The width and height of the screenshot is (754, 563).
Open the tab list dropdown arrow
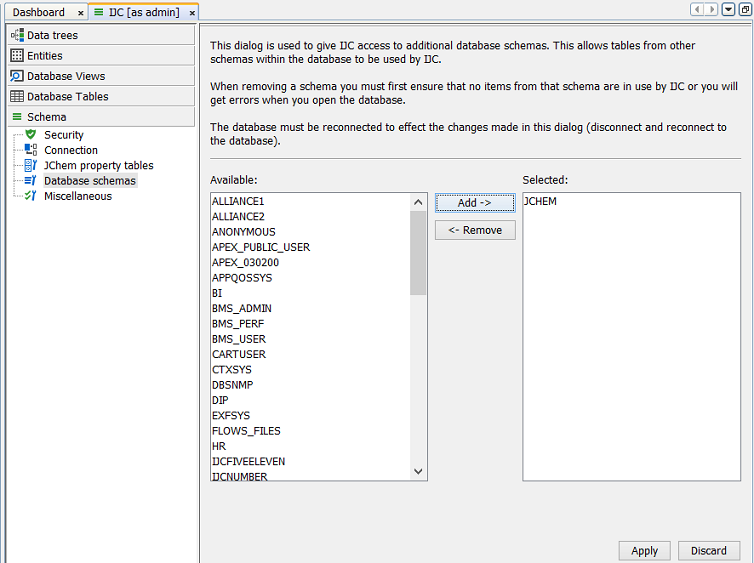coord(728,9)
